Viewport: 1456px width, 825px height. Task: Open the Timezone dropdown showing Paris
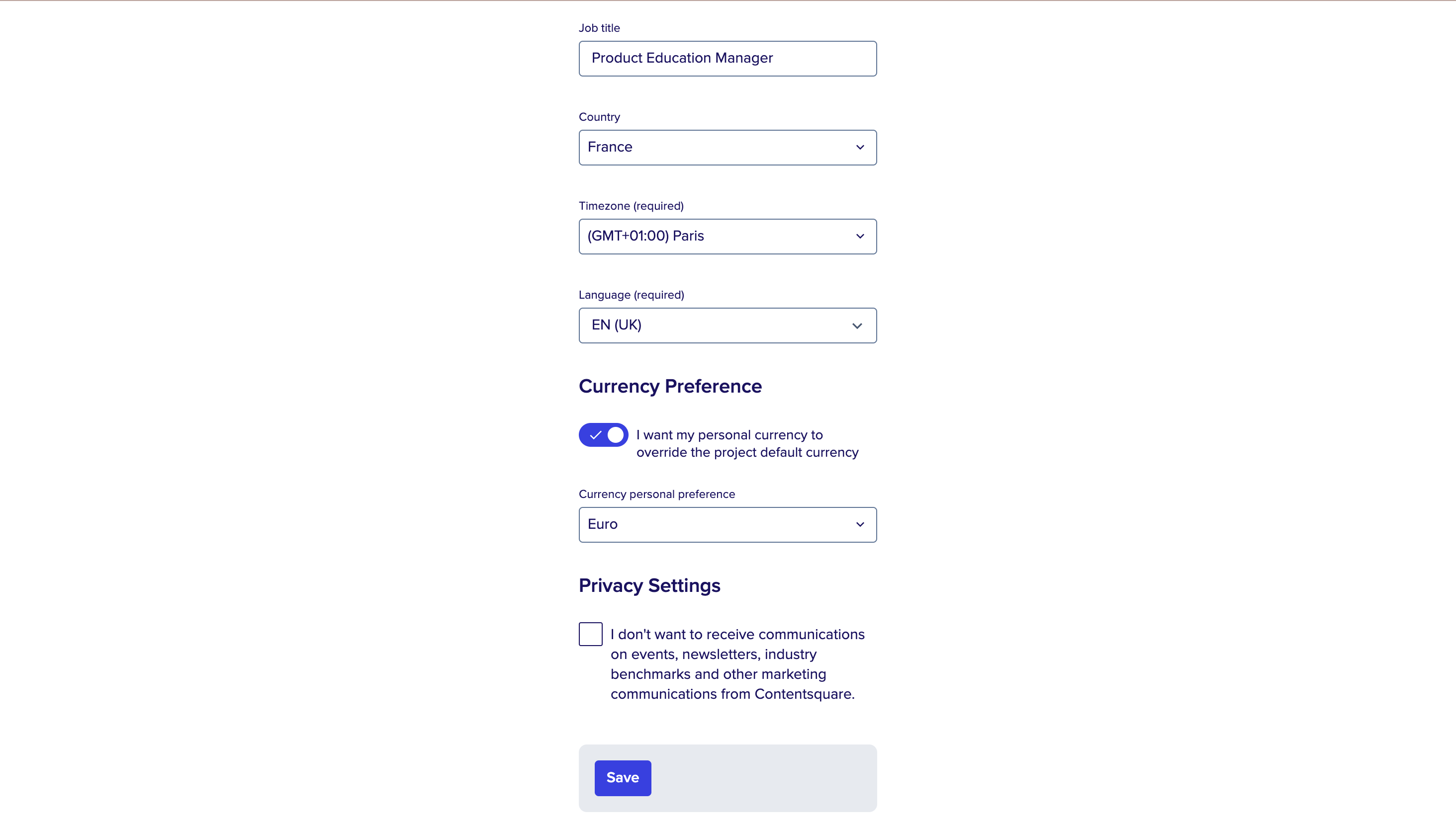pos(727,236)
